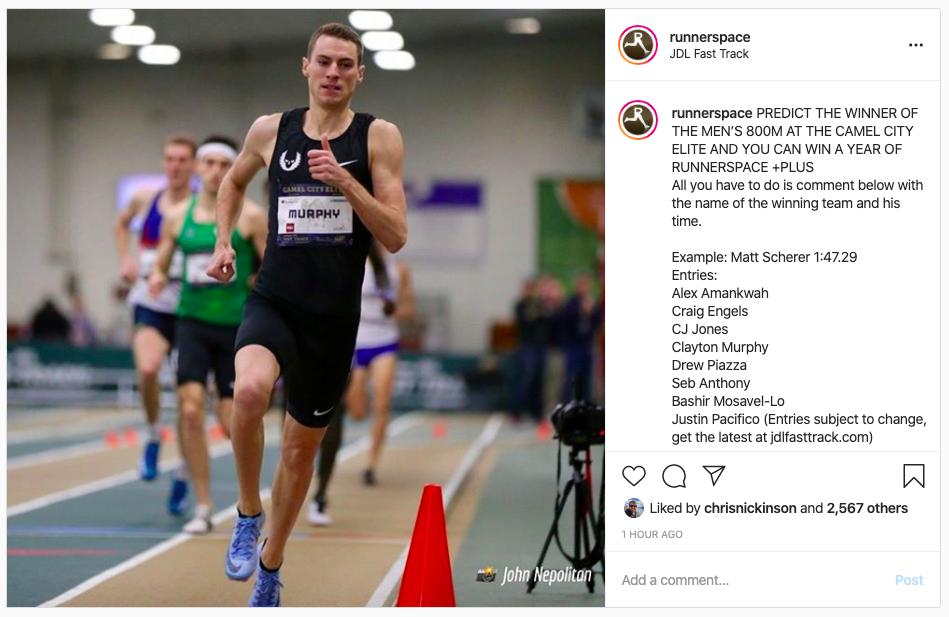
Task: Submit the comment with Post button
Action: pyautogui.click(x=909, y=580)
